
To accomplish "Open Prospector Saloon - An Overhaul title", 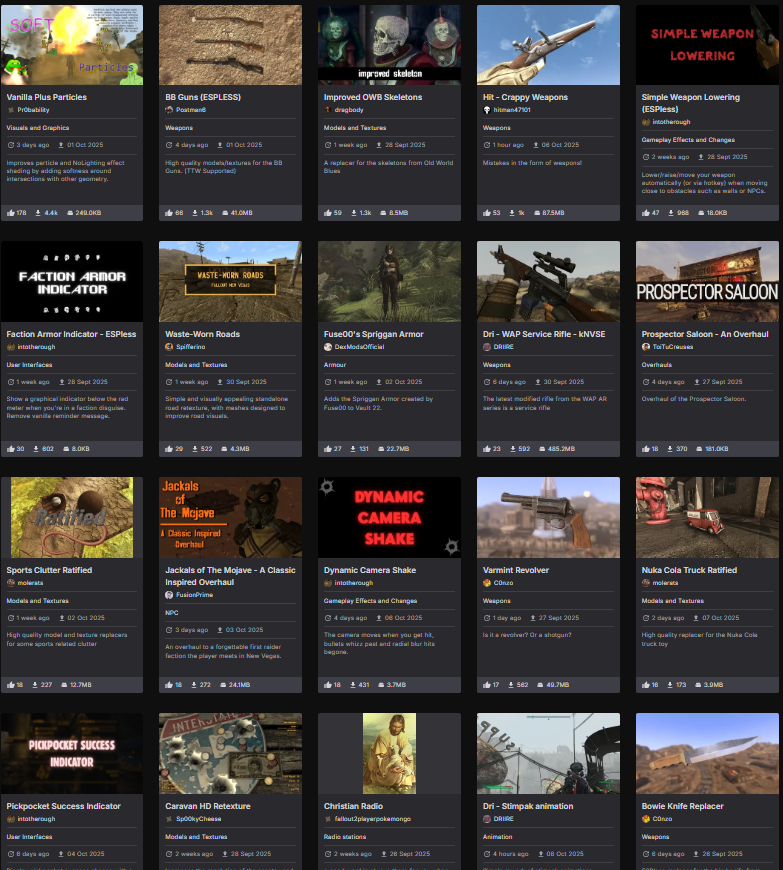I will pyautogui.click(x=705, y=334).
